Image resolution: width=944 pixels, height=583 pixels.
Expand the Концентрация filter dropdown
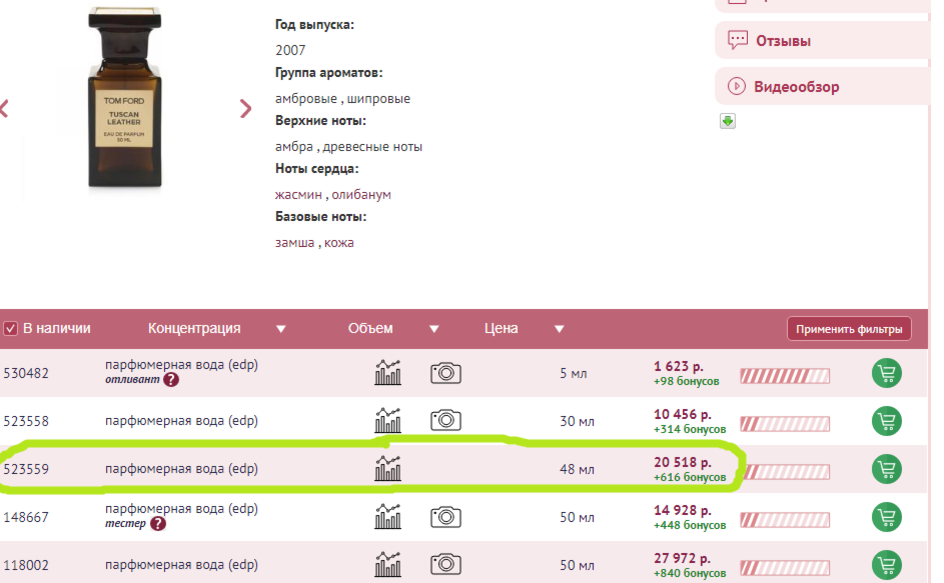281,329
